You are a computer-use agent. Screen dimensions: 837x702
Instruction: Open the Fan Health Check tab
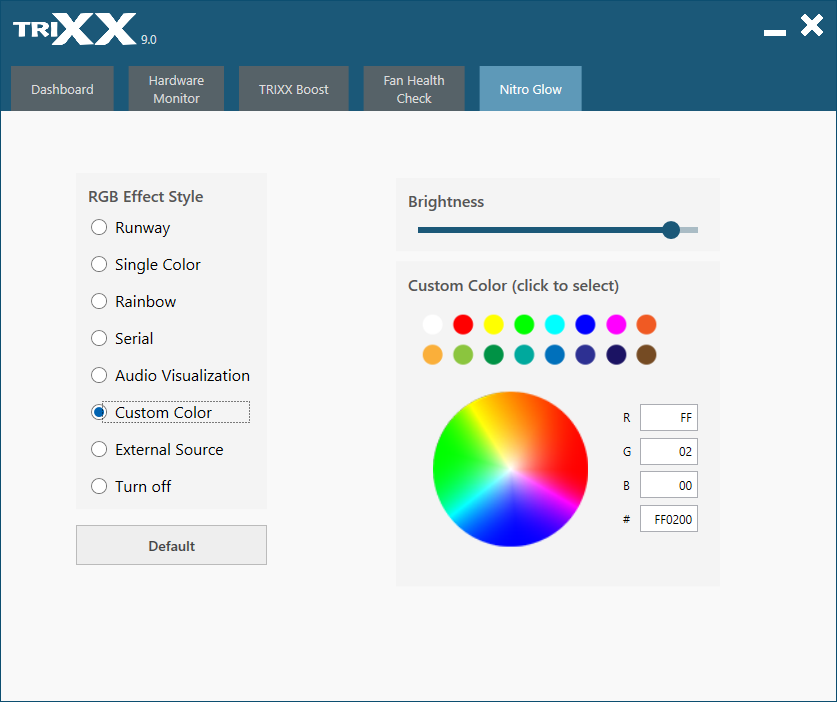414,89
